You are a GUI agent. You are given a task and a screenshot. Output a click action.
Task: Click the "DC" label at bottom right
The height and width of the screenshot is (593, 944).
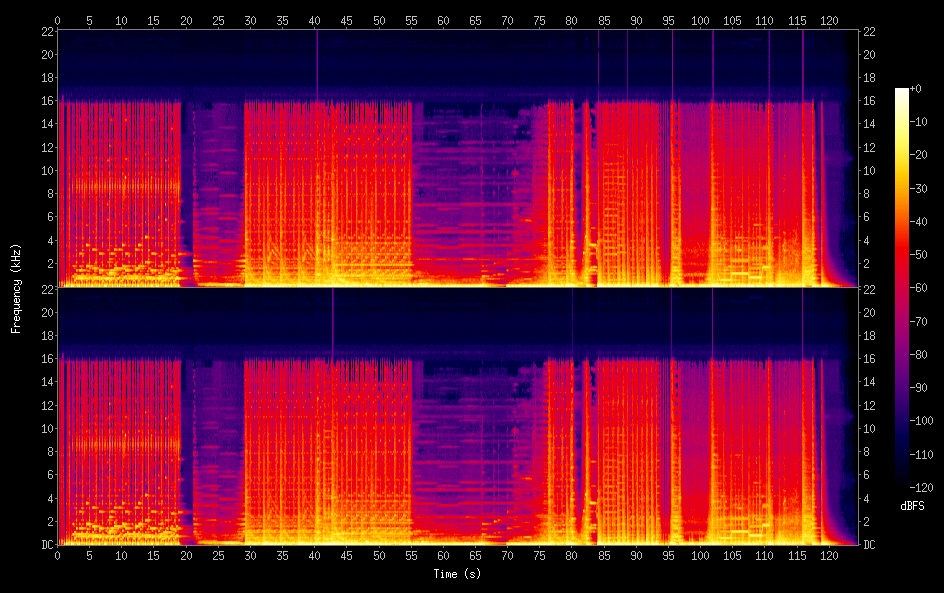click(869, 545)
